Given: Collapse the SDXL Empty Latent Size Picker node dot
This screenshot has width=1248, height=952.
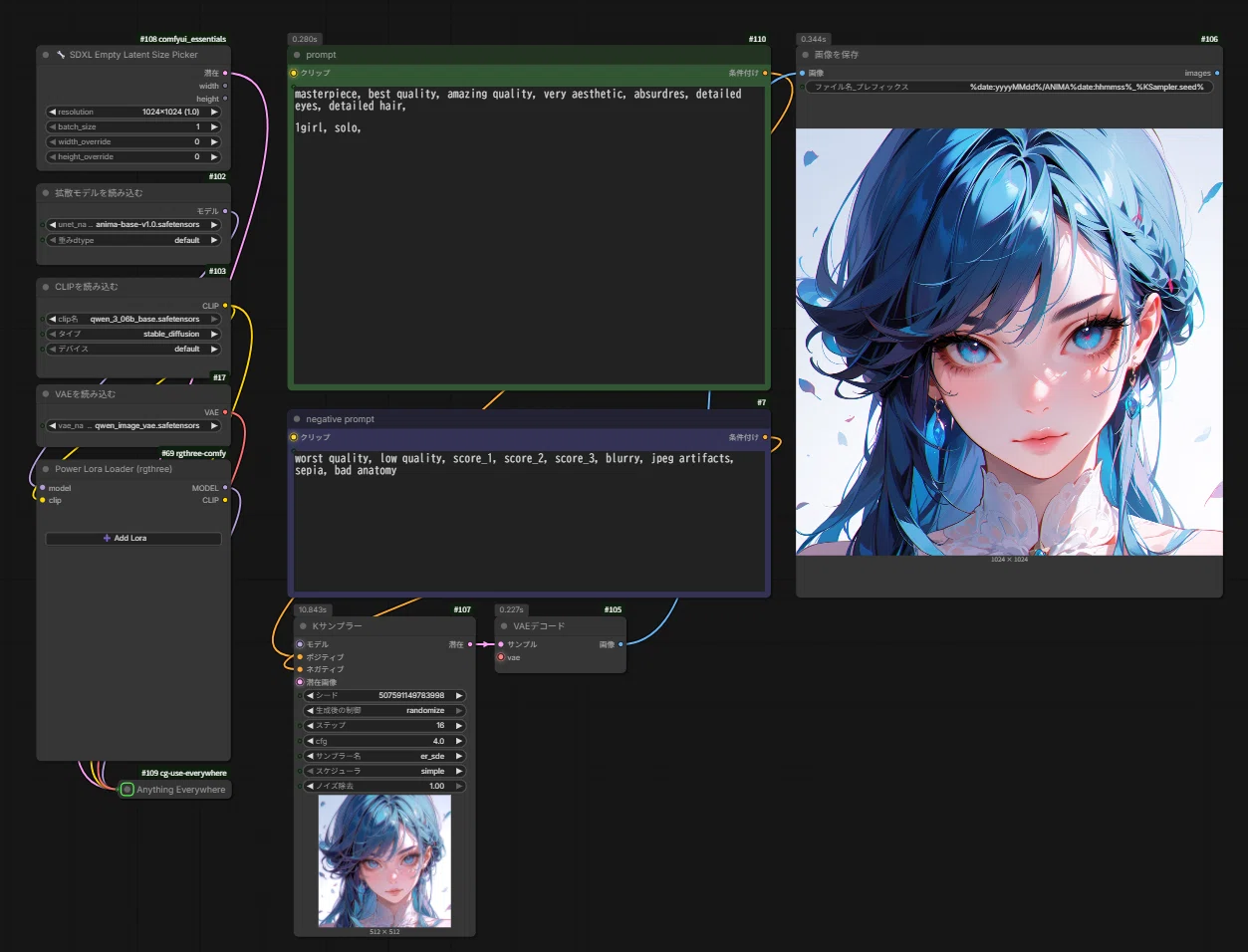Looking at the screenshot, I should click(x=46, y=55).
